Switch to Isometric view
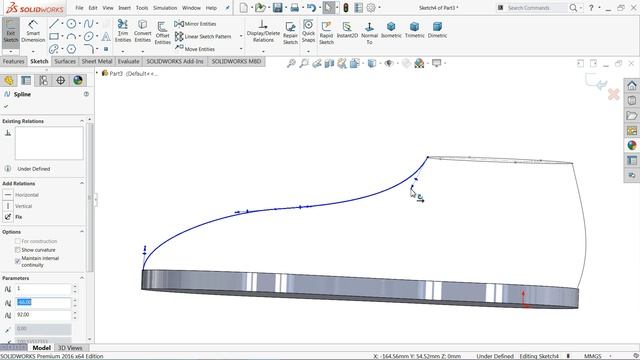640x360 pixels. 391,30
